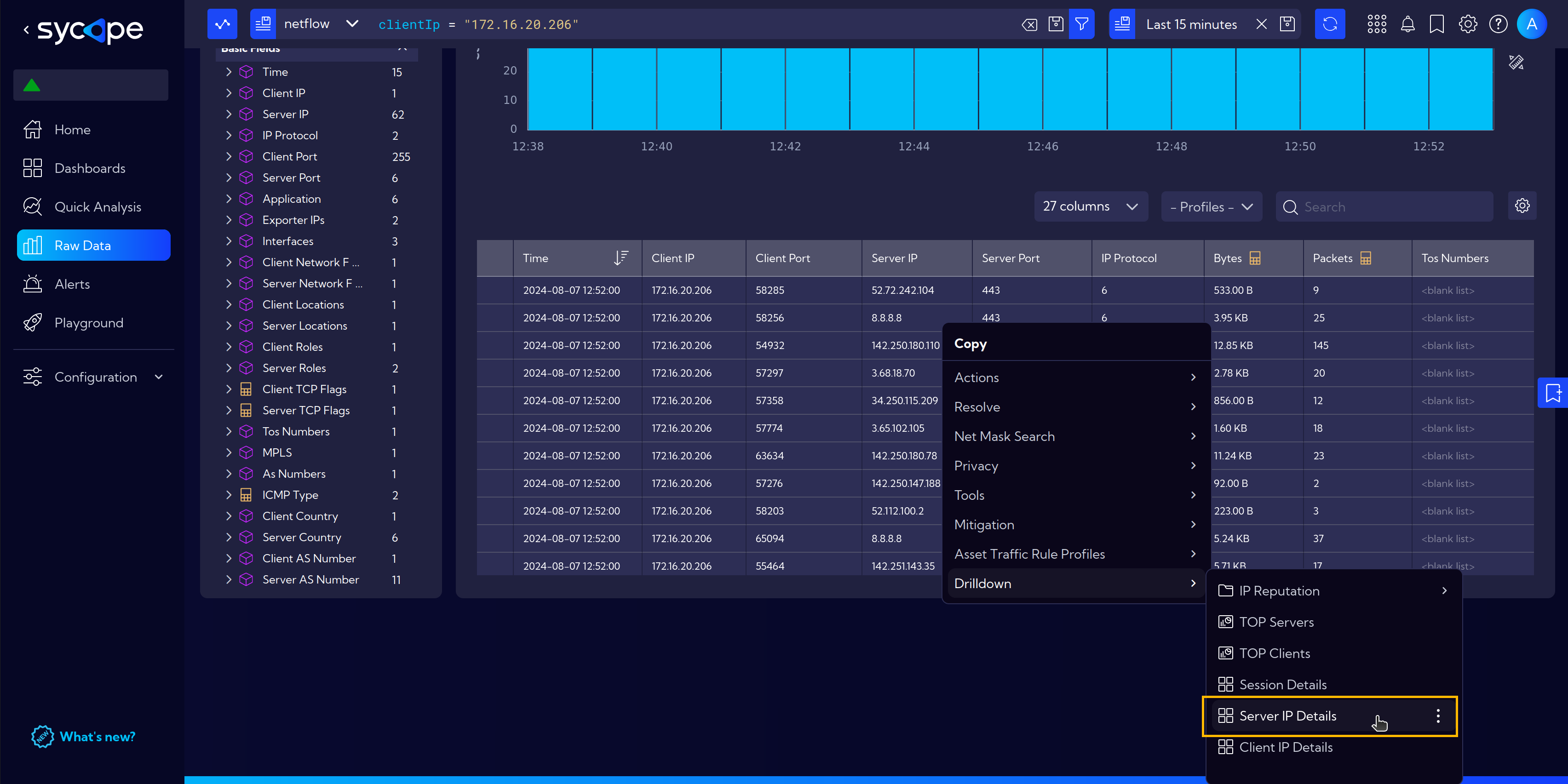Expand the Application field
The height and width of the screenshot is (784, 1568).
click(228, 199)
